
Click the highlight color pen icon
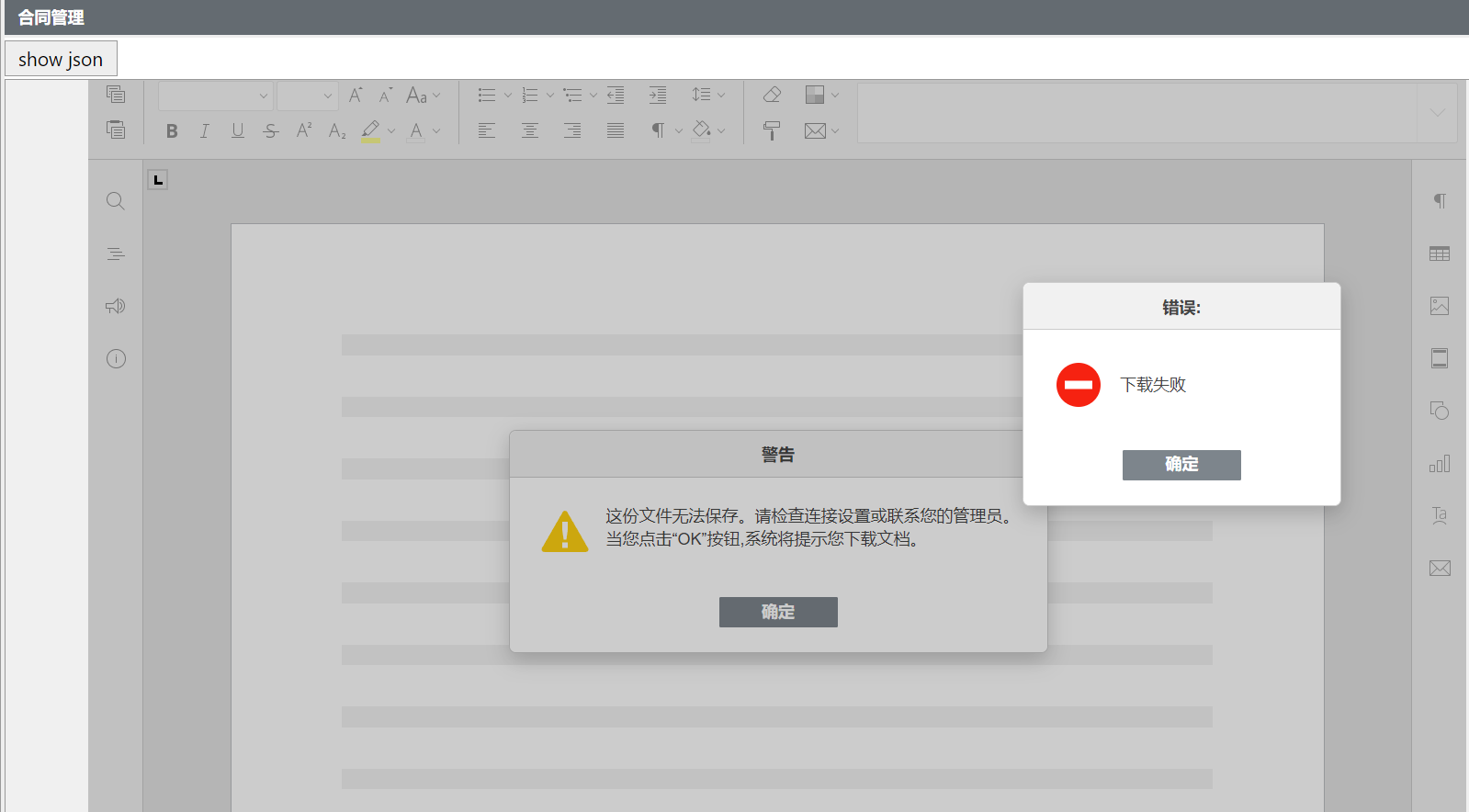(x=370, y=130)
